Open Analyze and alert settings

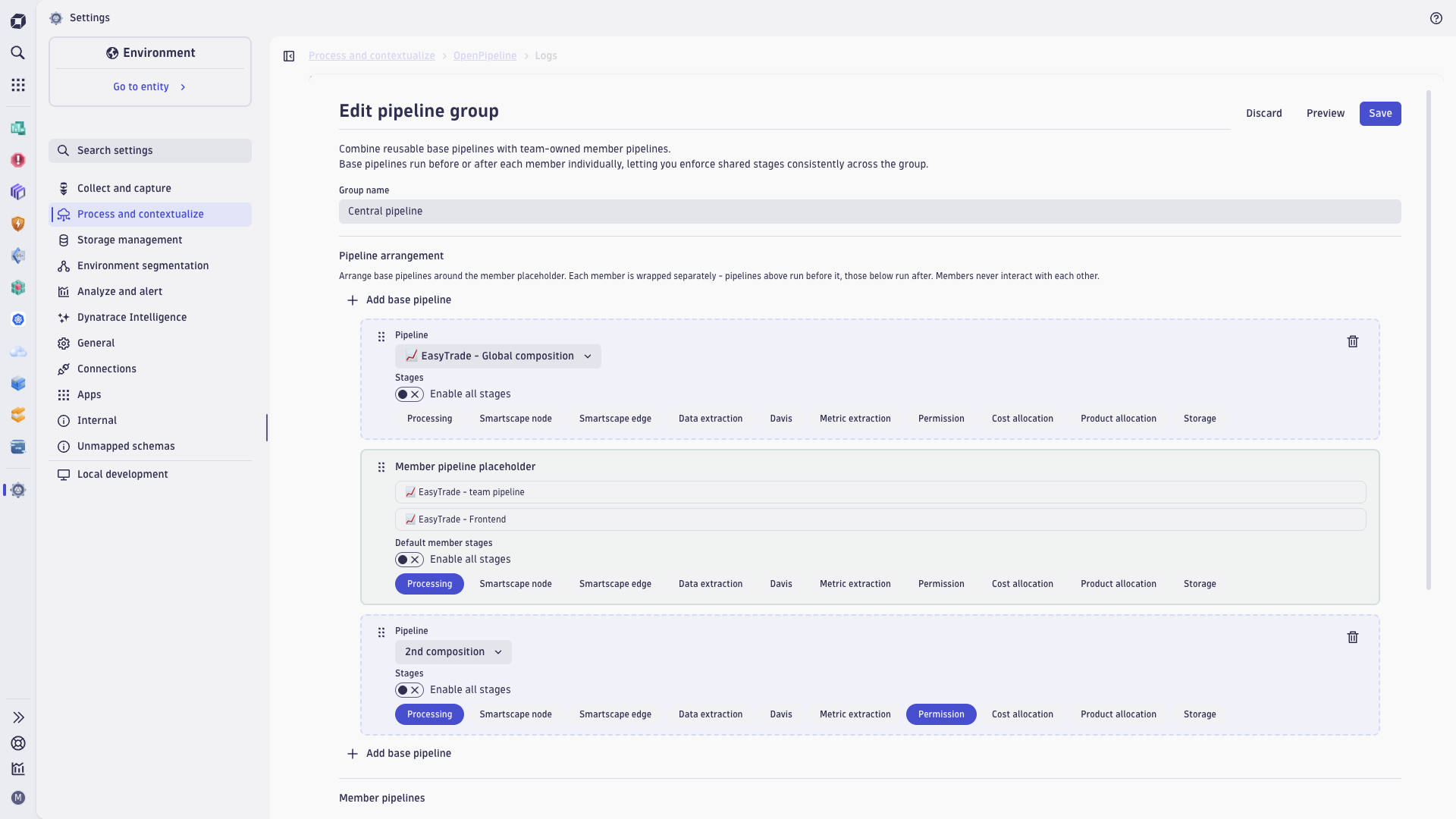150,292
